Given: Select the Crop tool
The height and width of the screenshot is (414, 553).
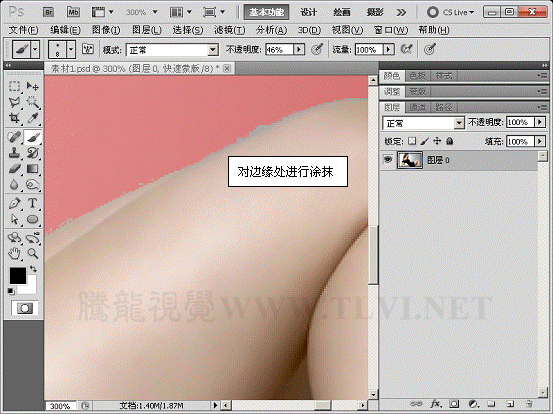Looking at the screenshot, I should pyautogui.click(x=14, y=118).
